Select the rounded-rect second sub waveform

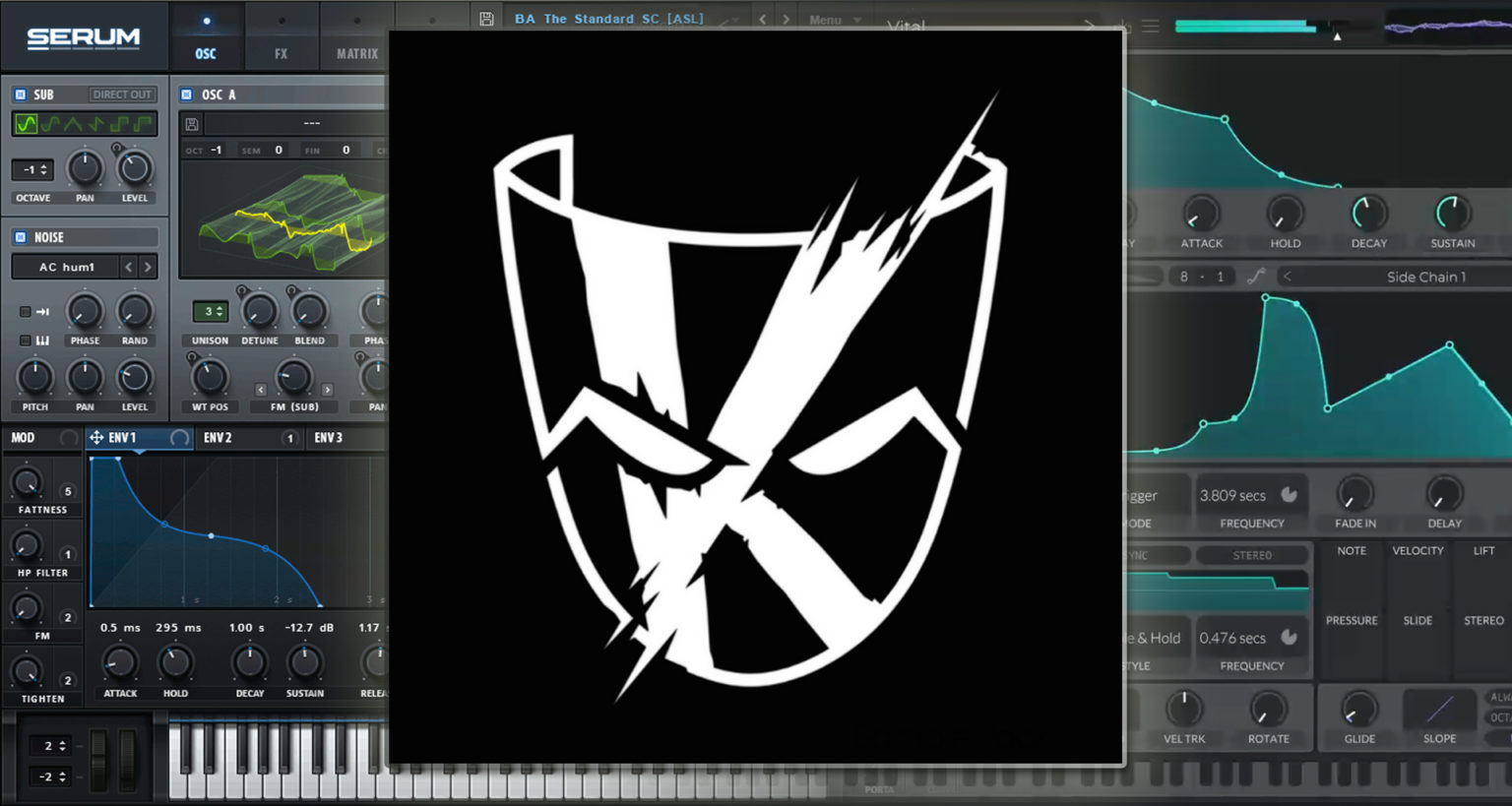coord(50,124)
